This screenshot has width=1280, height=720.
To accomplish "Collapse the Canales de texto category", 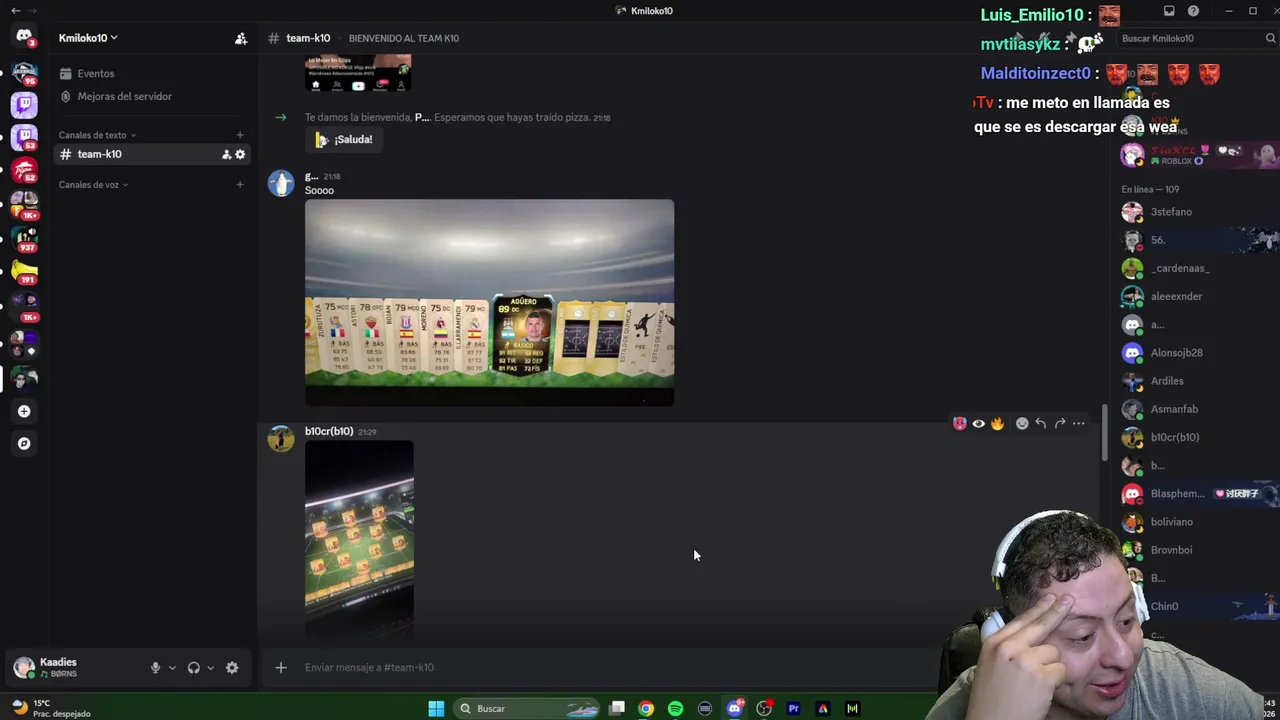I will tap(97, 135).
